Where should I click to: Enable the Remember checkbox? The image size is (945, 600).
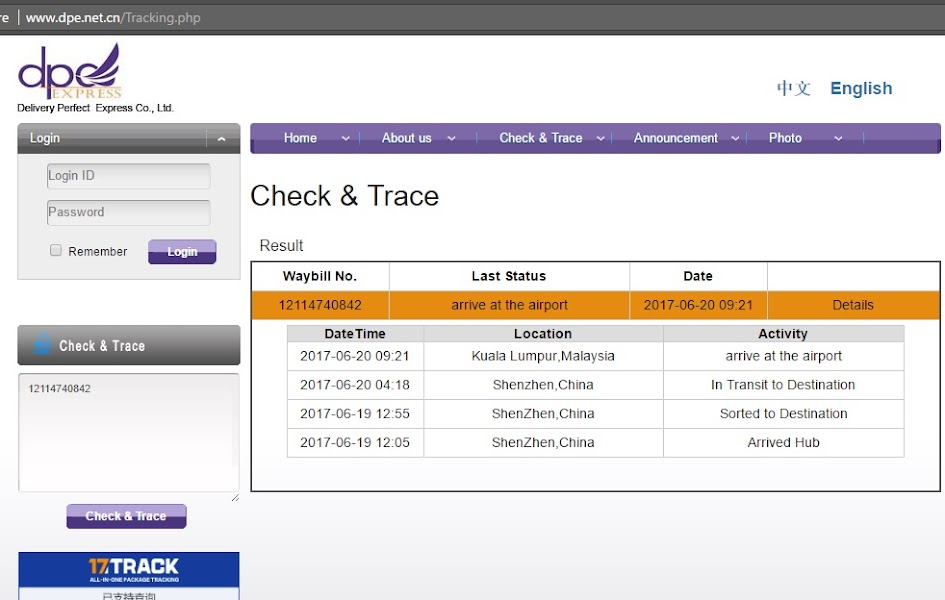pos(56,250)
